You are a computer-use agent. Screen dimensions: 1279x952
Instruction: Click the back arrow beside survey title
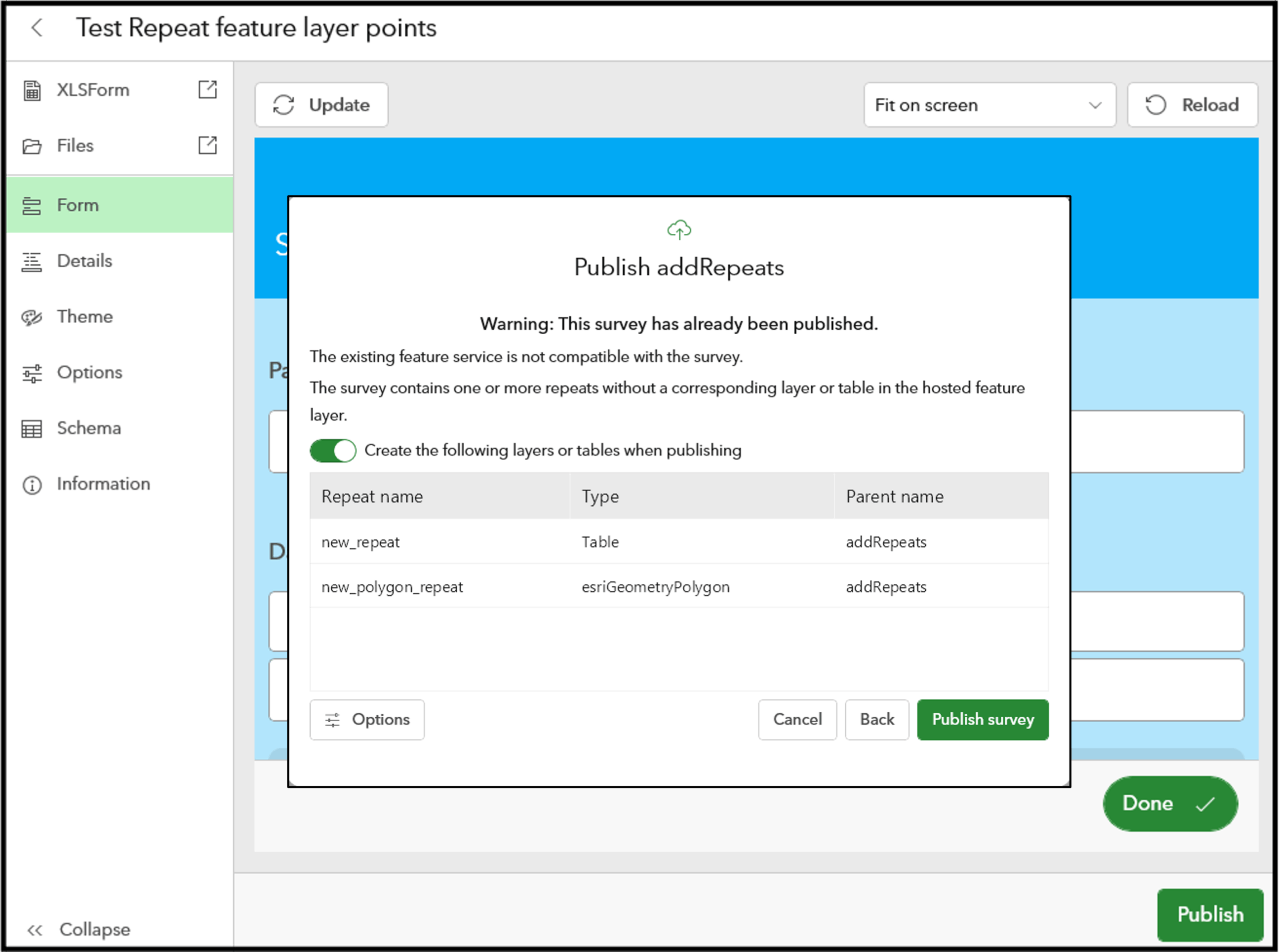point(37,27)
